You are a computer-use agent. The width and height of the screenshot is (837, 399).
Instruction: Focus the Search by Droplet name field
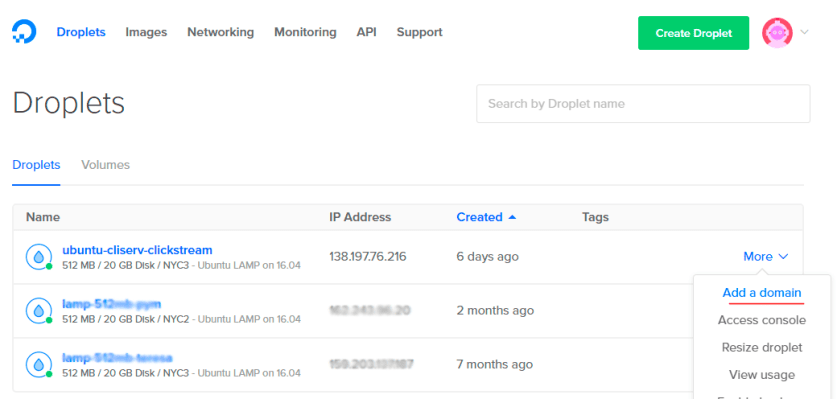pyautogui.click(x=643, y=104)
